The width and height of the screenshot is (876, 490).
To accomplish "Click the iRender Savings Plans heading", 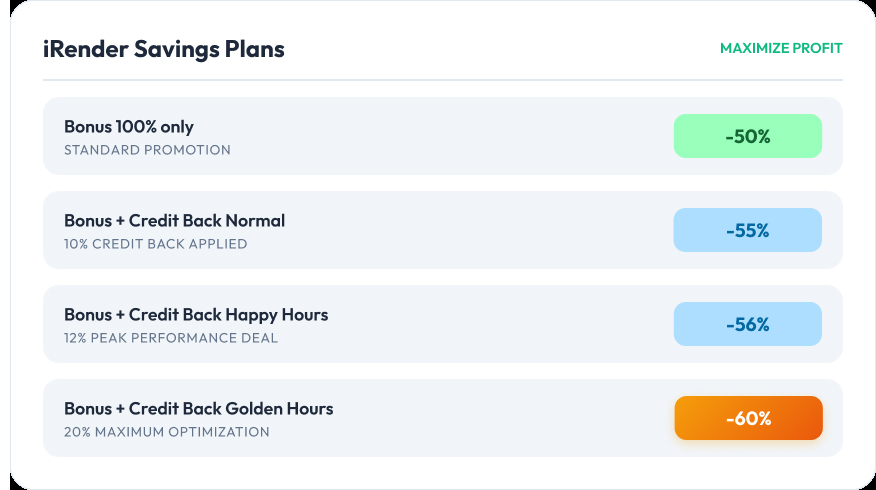I will 164,48.
